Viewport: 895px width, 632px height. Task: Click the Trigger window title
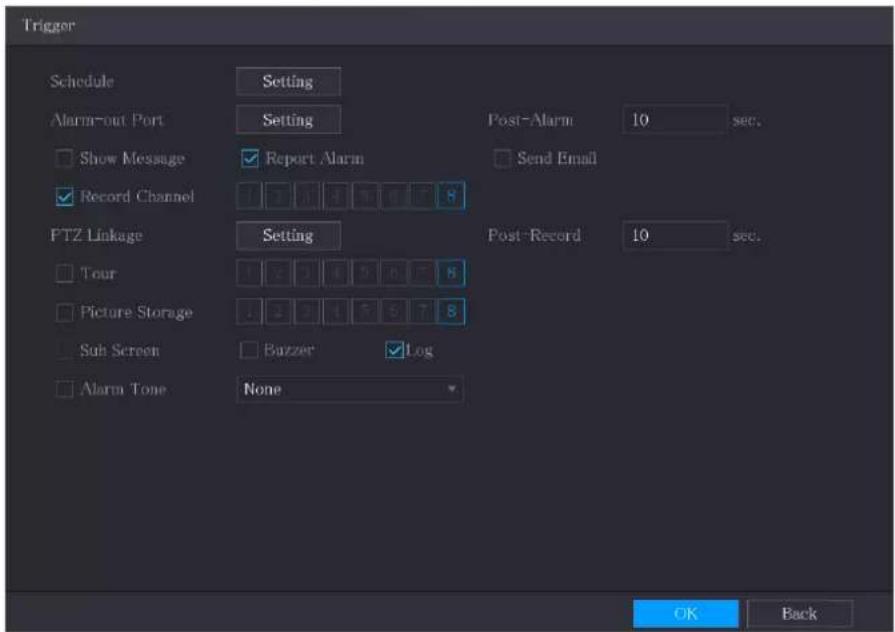click(49, 26)
